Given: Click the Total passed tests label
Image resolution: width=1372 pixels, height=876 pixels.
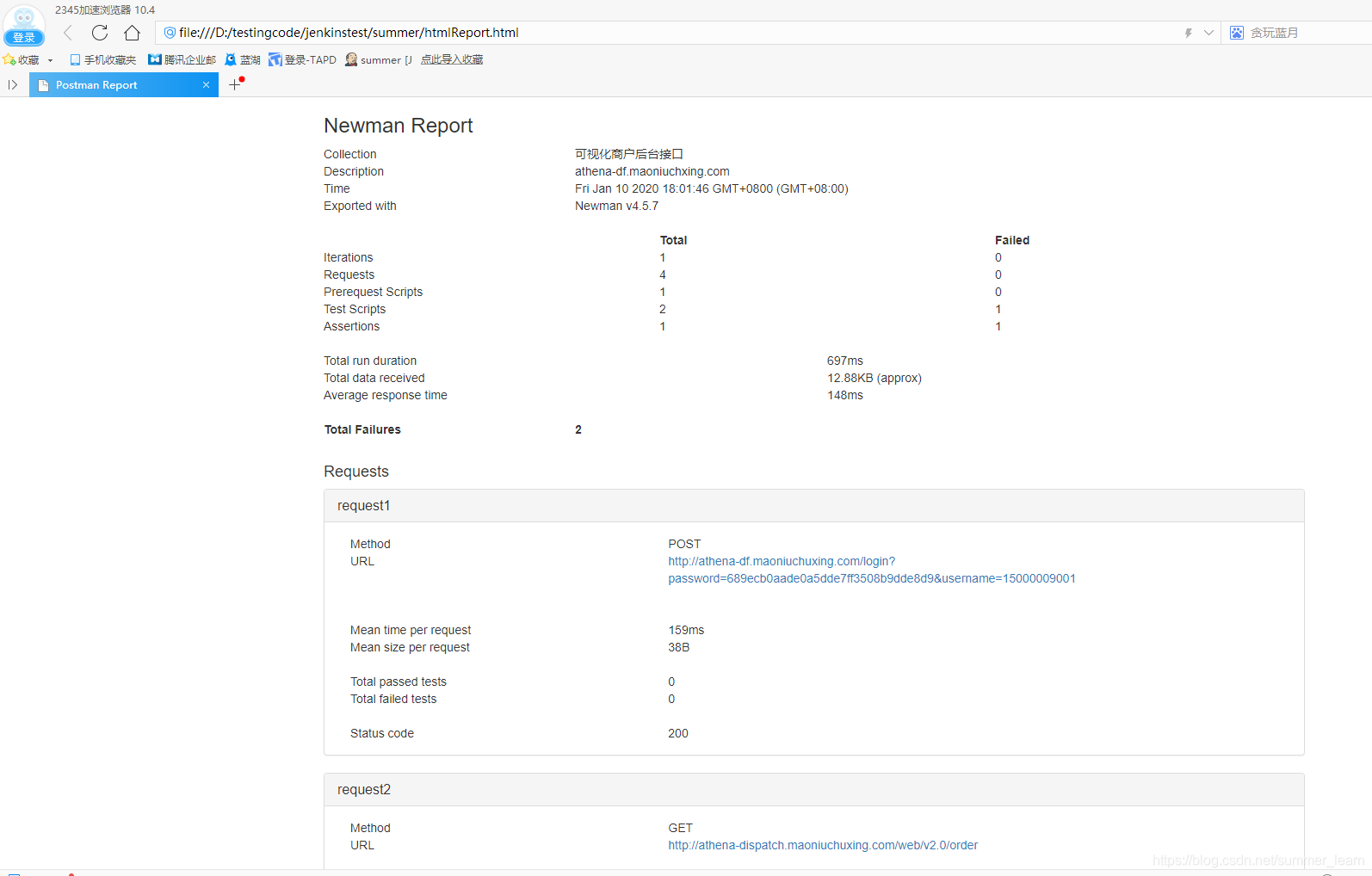Looking at the screenshot, I should [x=399, y=682].
